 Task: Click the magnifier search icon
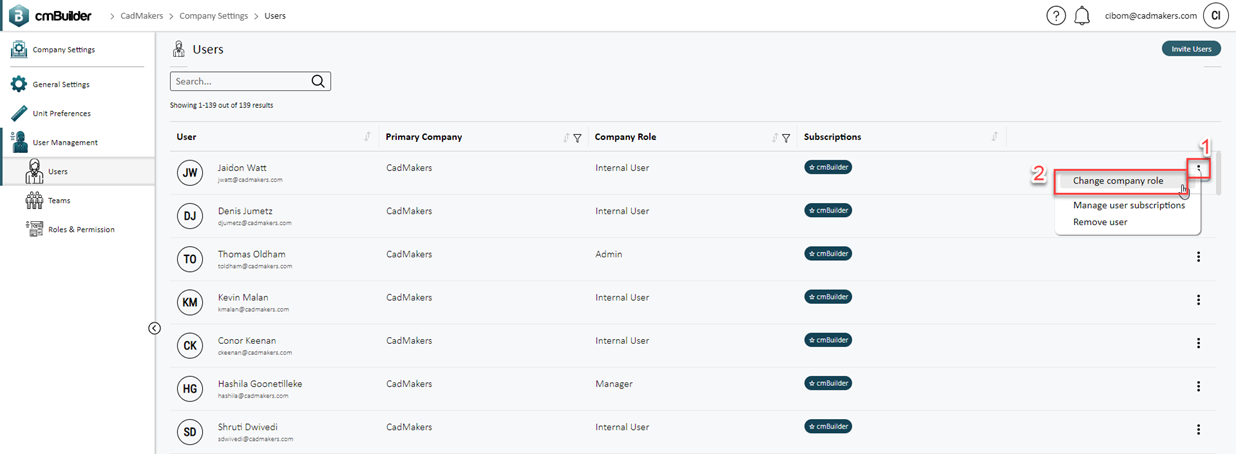(x=318, y=81)
